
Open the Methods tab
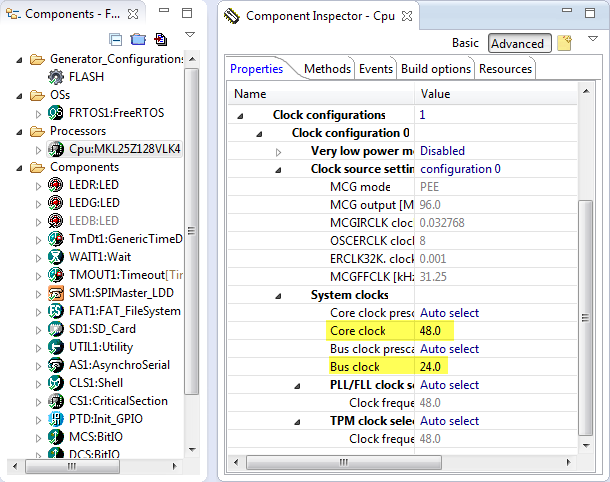pos(326,69)
